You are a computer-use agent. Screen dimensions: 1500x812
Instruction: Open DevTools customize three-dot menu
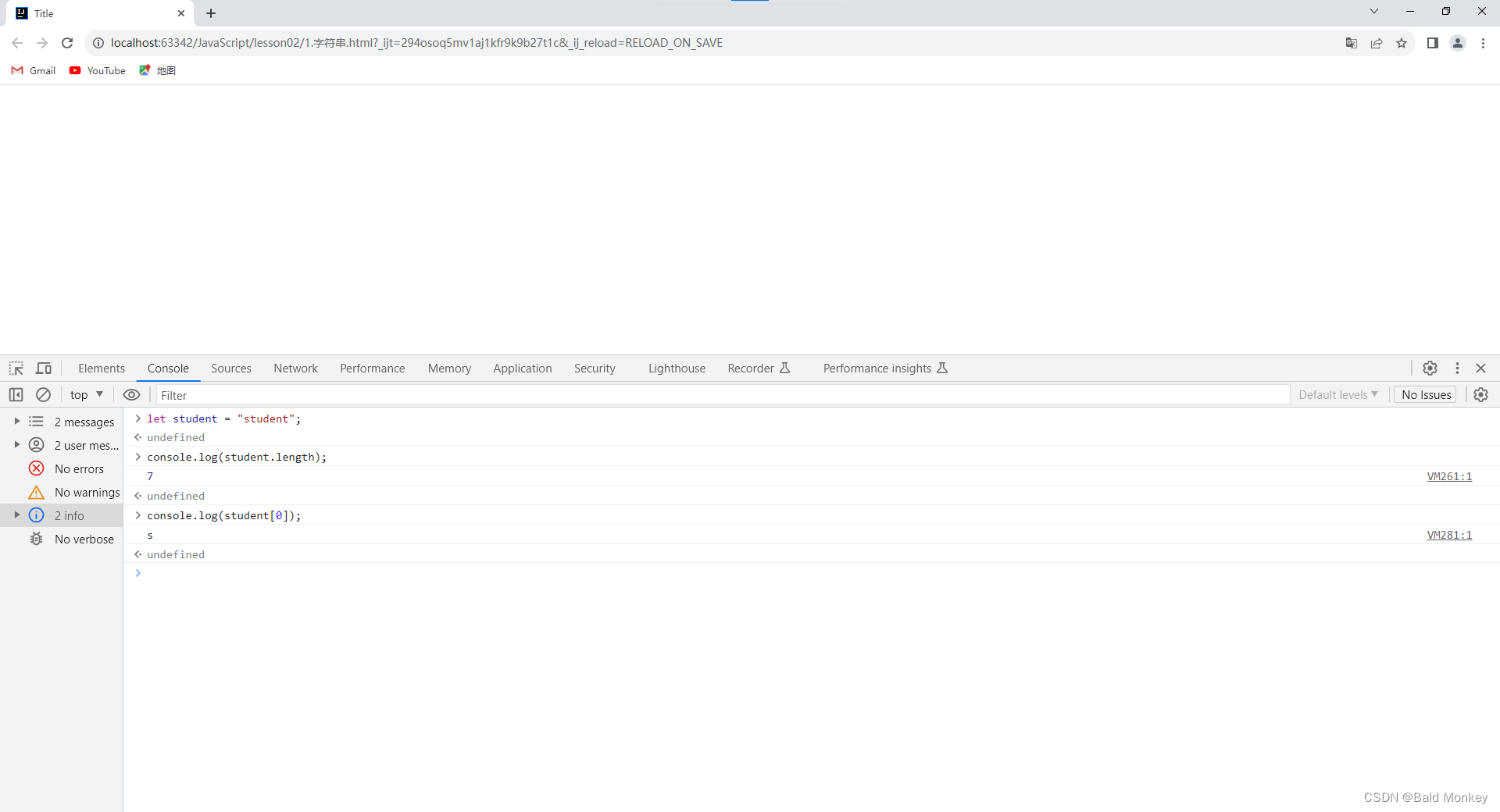[x=1457, y=369]
